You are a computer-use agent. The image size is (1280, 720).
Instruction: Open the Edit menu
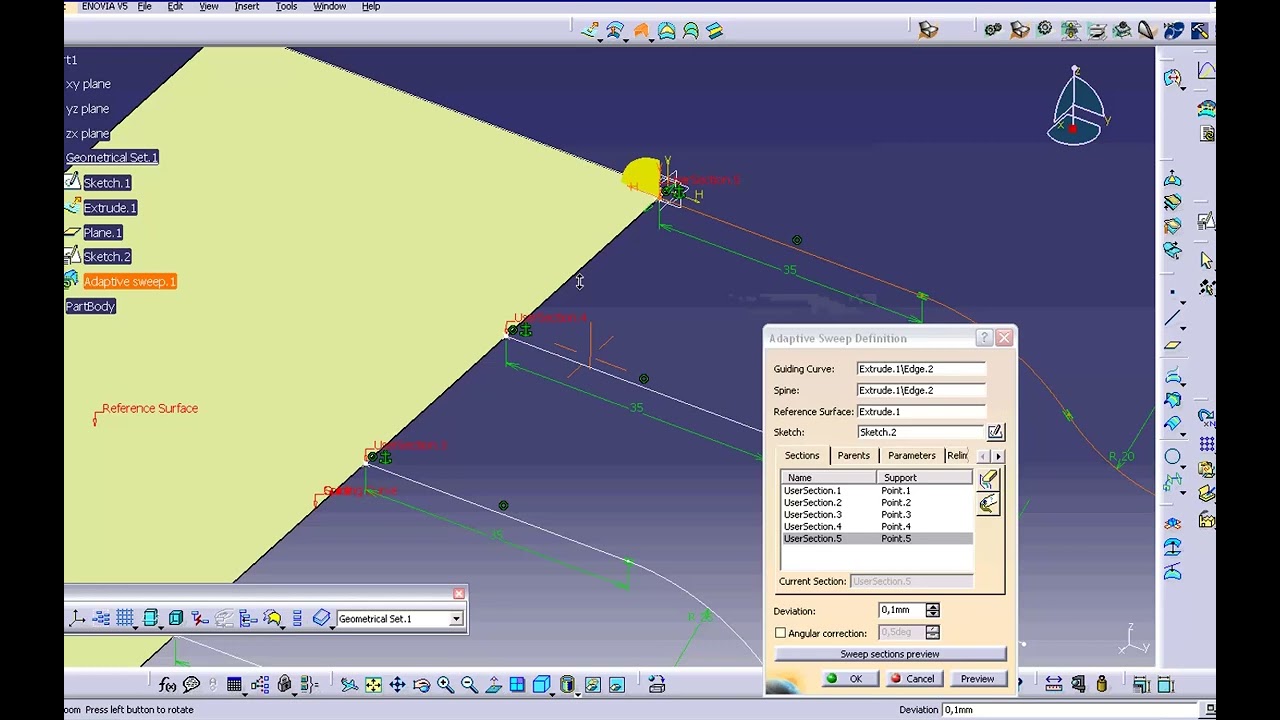point(175,6)
